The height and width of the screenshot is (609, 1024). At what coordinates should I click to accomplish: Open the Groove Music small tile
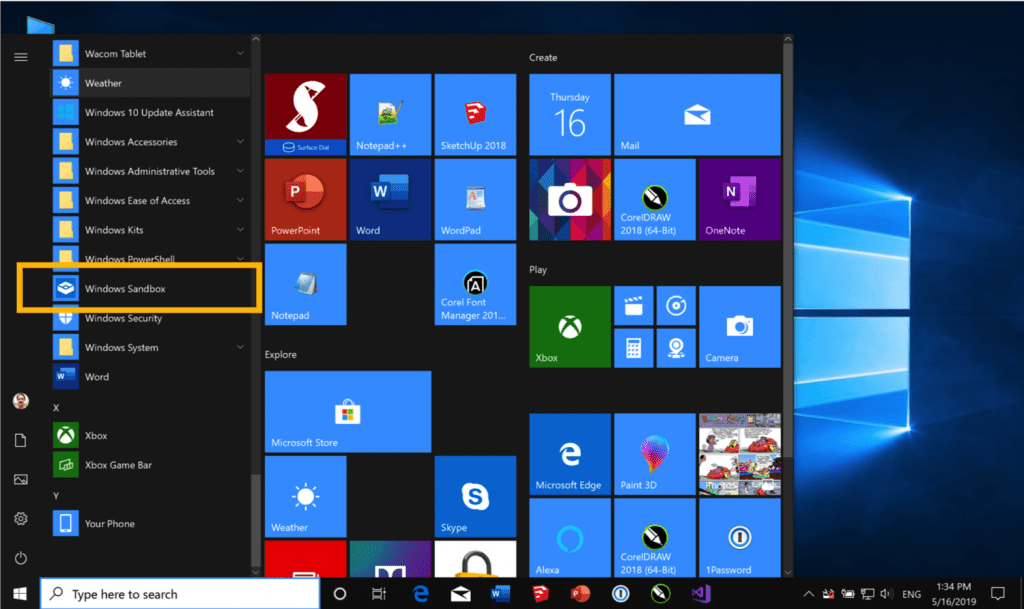click(x=676, y=305)
